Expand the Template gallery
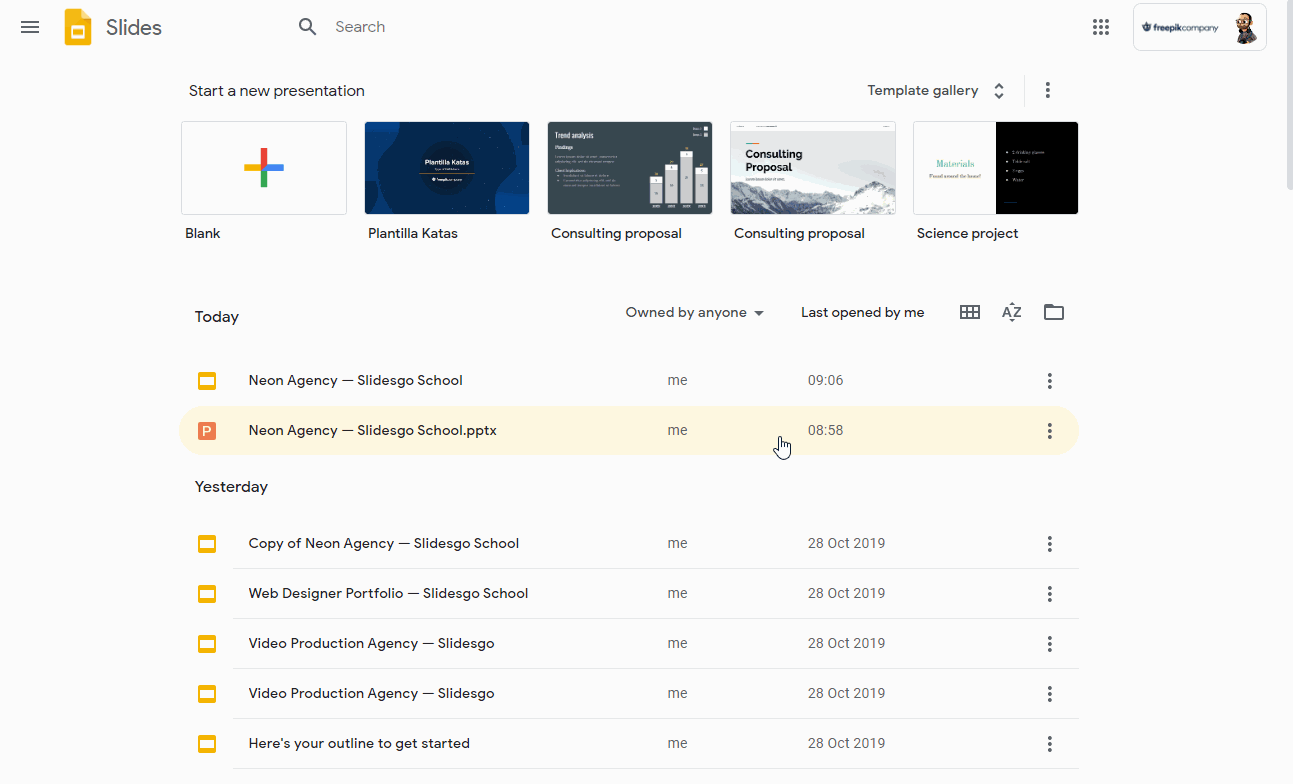The height and width of the screenshot is (784, 1293). click(x=935, y=91)
